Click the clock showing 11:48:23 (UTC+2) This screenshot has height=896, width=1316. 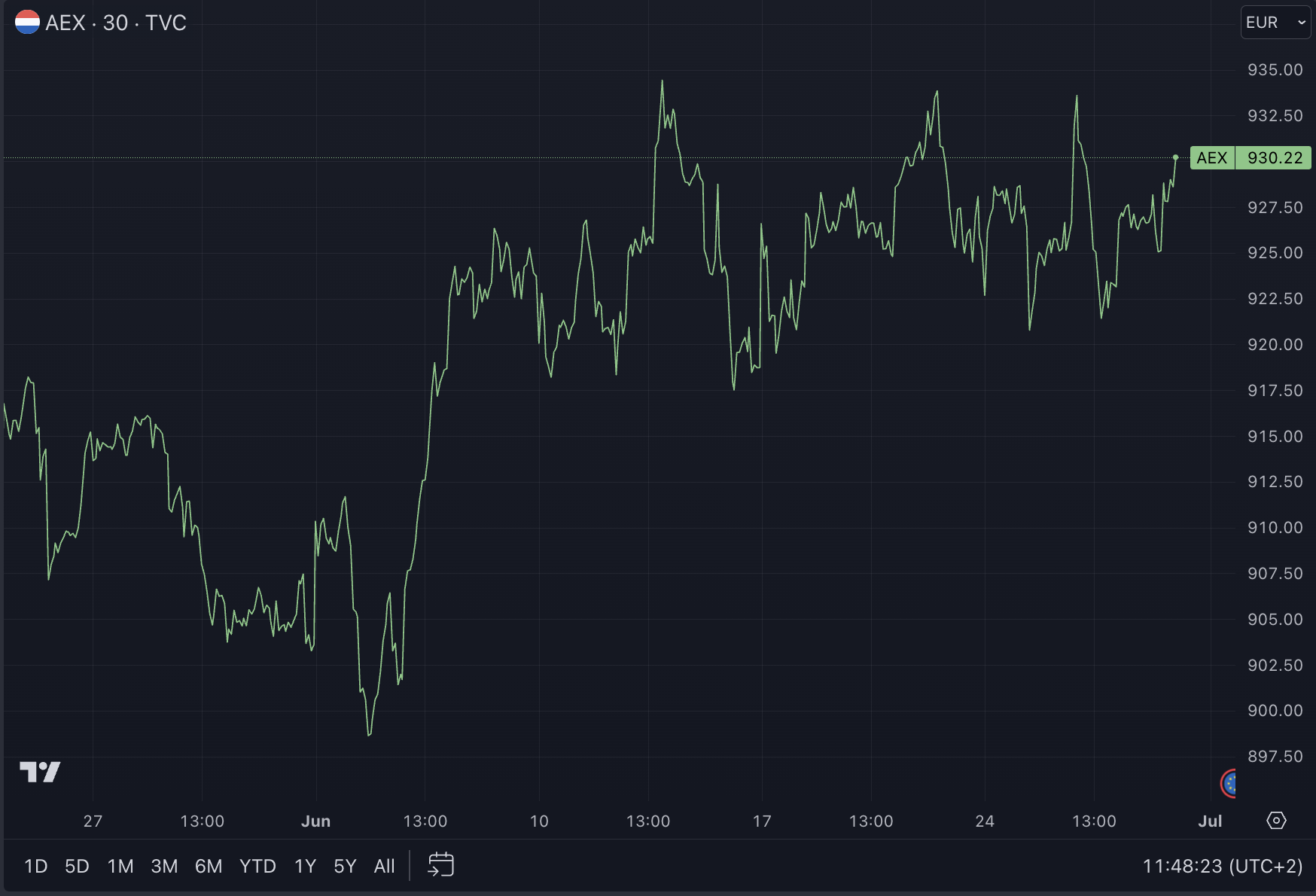coord(1225,866)
